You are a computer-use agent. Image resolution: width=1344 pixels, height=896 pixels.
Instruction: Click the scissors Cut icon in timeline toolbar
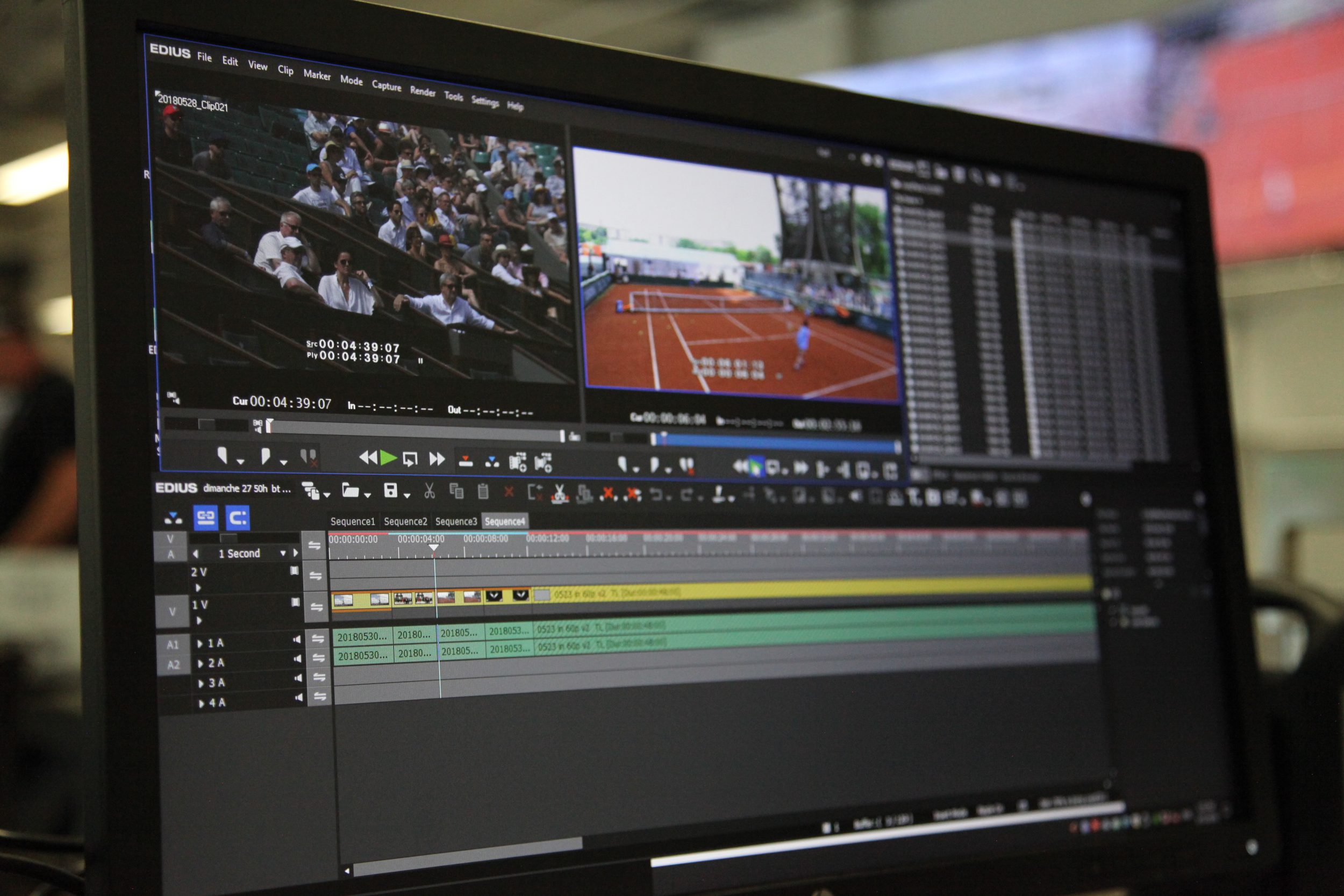click(429, 491)
